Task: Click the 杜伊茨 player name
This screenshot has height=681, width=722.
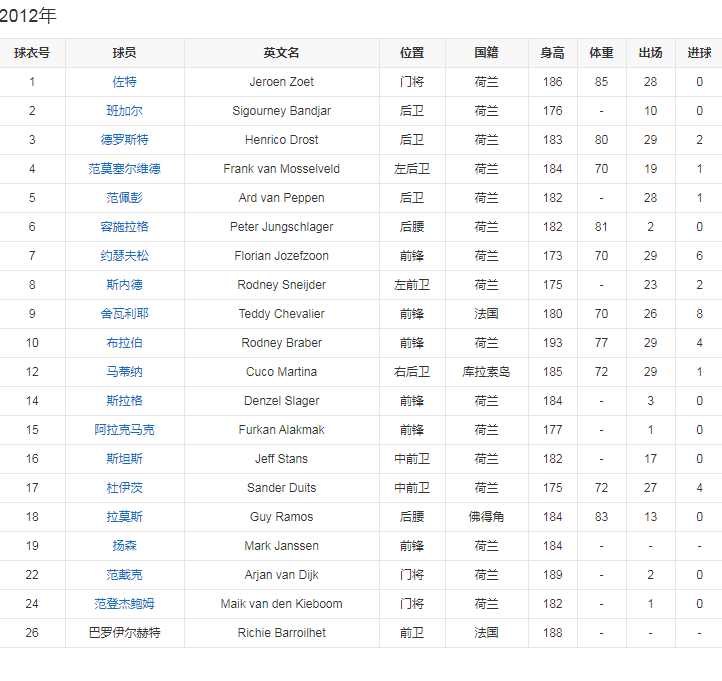Action: coord(125,488)
